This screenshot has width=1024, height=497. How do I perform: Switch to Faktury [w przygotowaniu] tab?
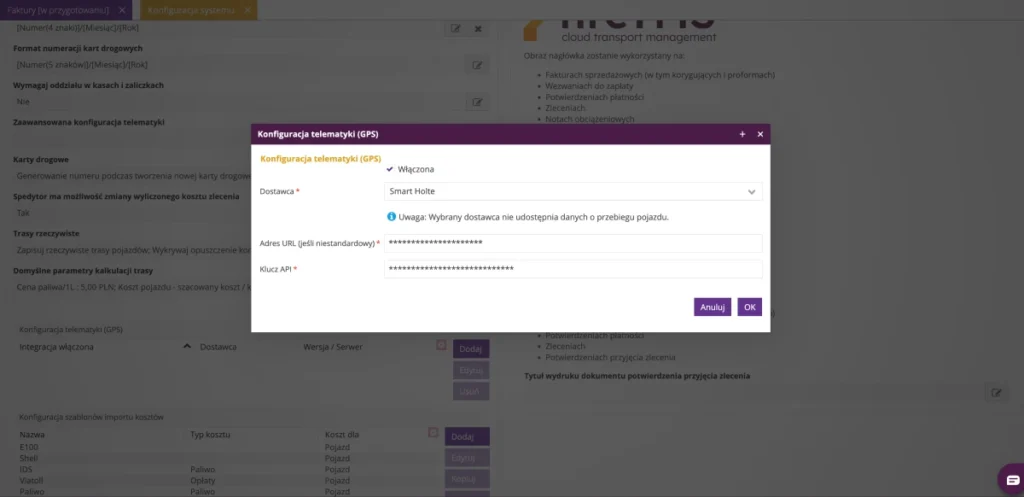(57, 10)
